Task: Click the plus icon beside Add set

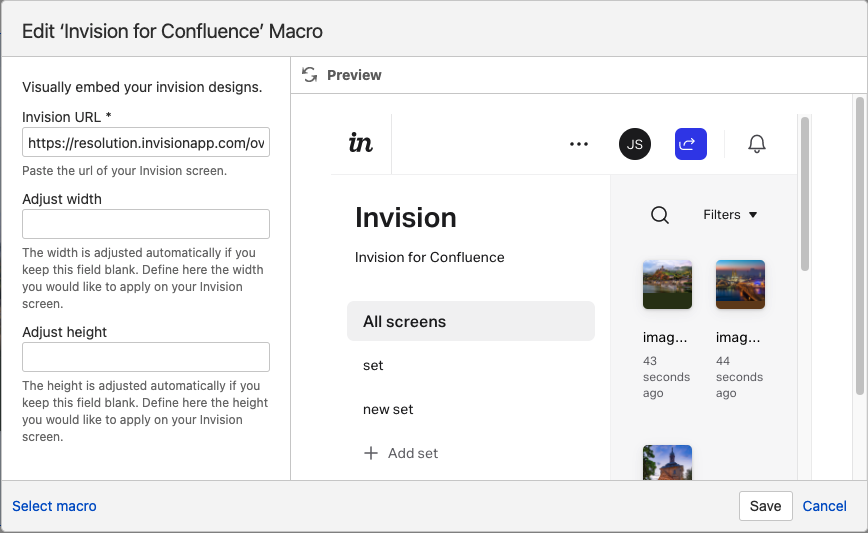Action: 371,453
